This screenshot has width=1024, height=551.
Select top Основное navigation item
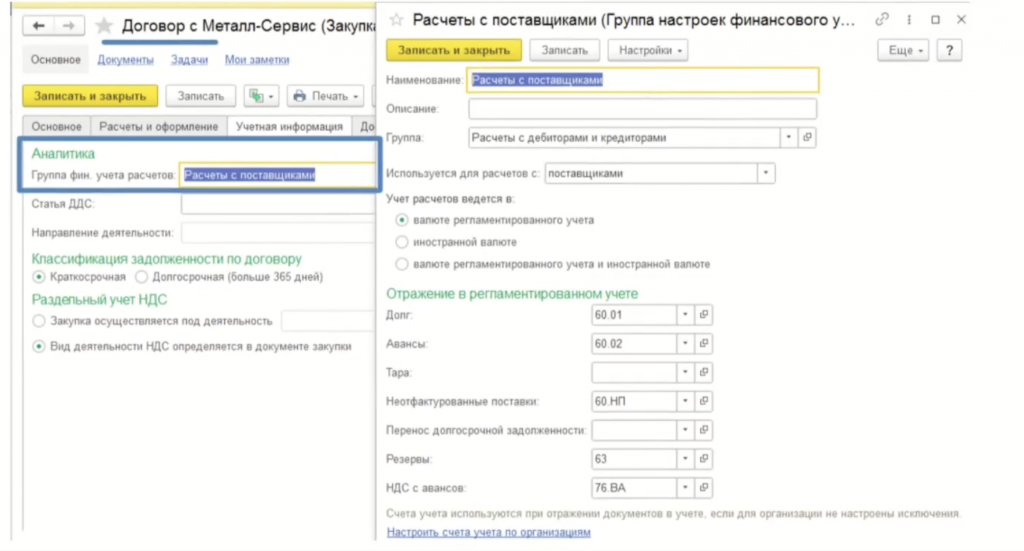(x=56, y=59)
